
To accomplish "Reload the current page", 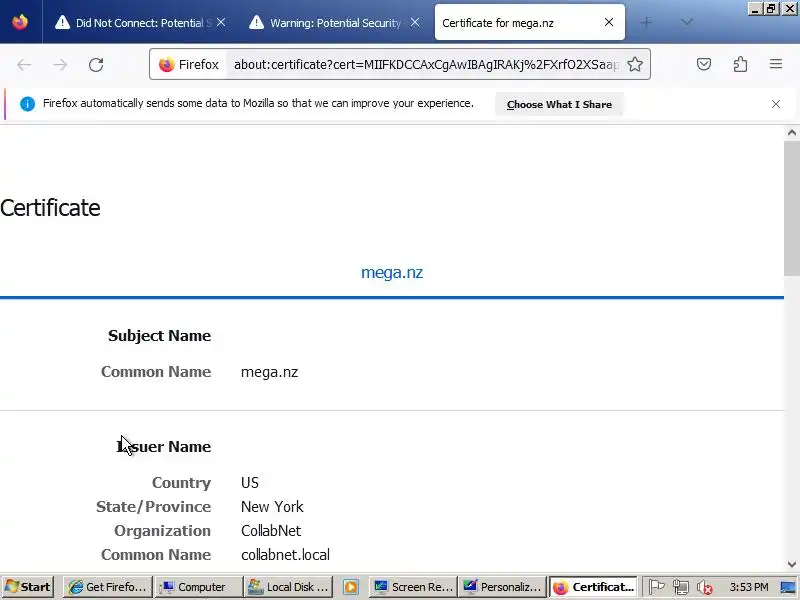I will click(x=96, y=65).
